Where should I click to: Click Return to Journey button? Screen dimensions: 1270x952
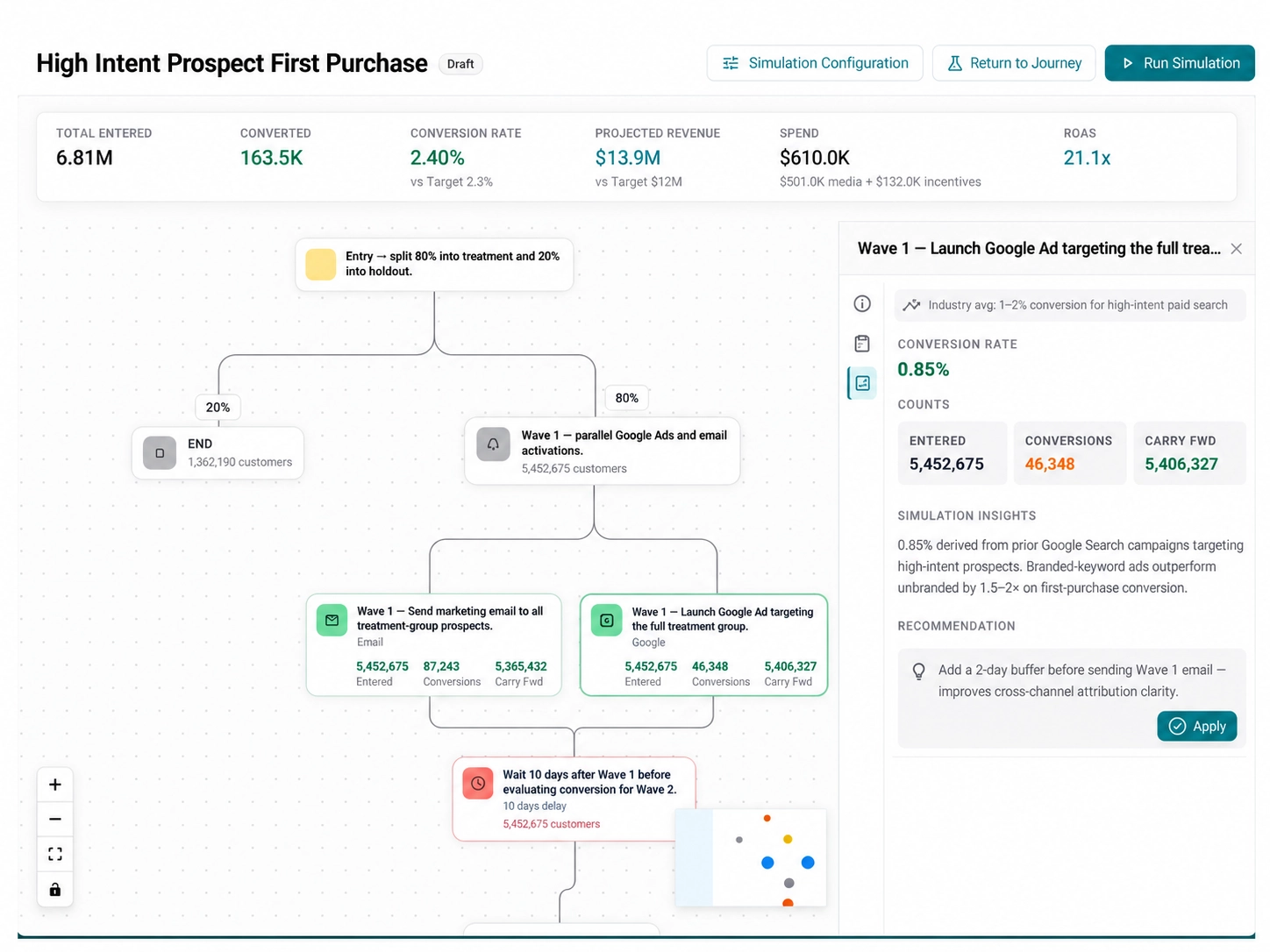pyautogui.click(x=1014, y=63)
